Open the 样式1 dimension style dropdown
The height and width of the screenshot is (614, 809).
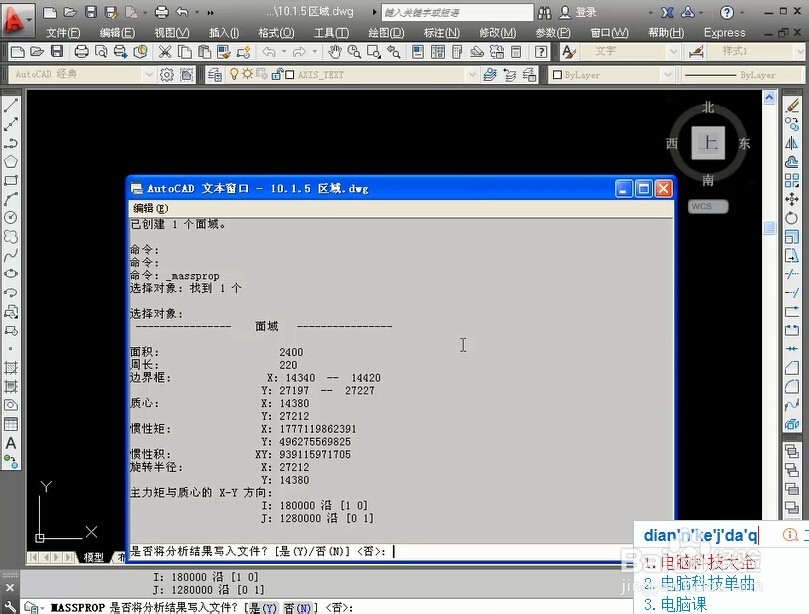pos(799,52)
